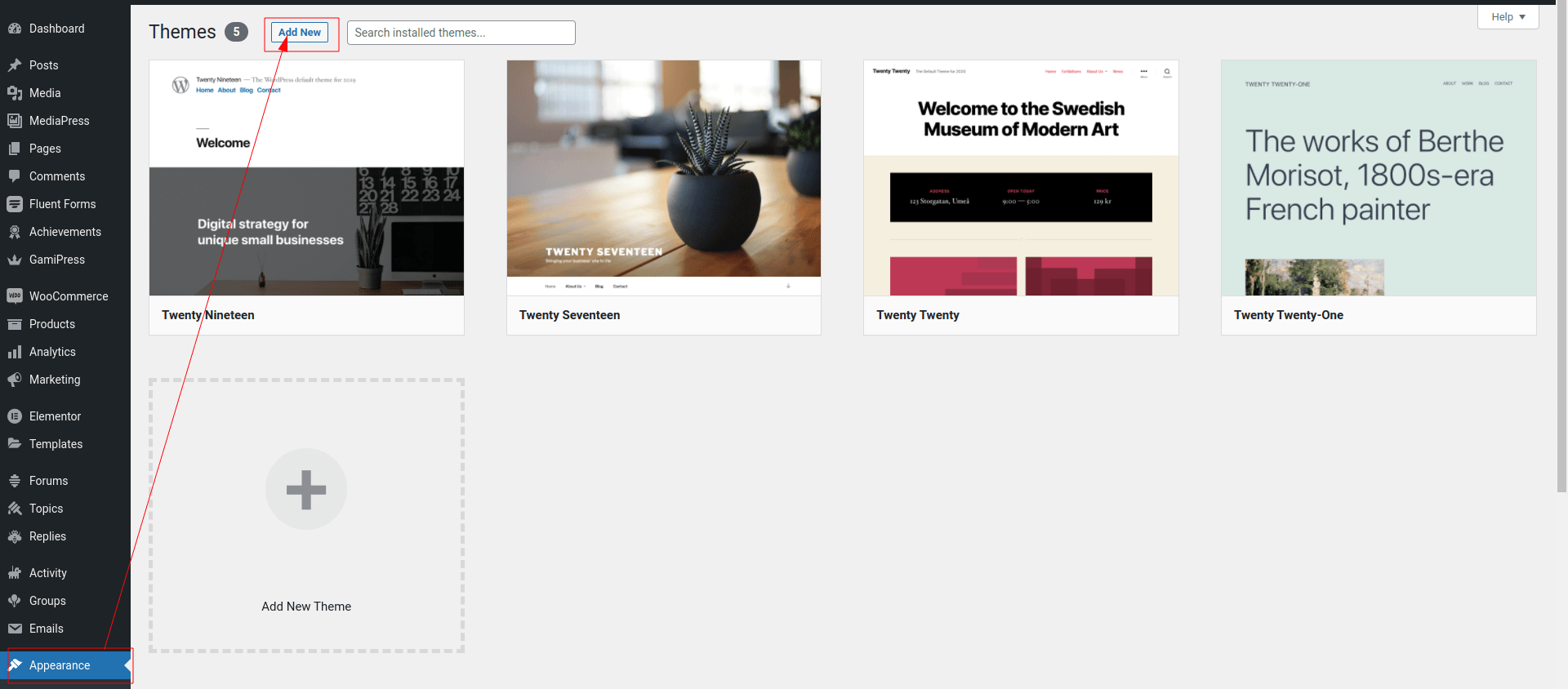The height and width of the screenshot is (689, 1568).
Task: Go to the Posts menu
Action: tap(65, 65)
